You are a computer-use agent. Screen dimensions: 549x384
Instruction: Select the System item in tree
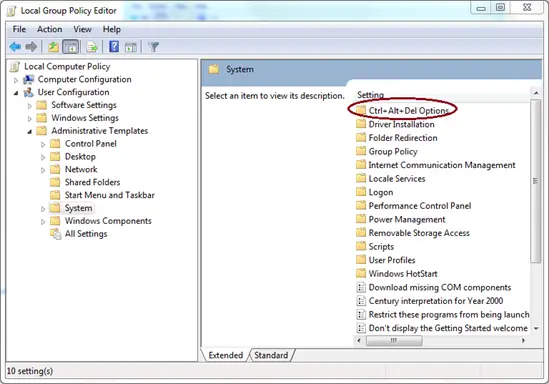[78, 208]
